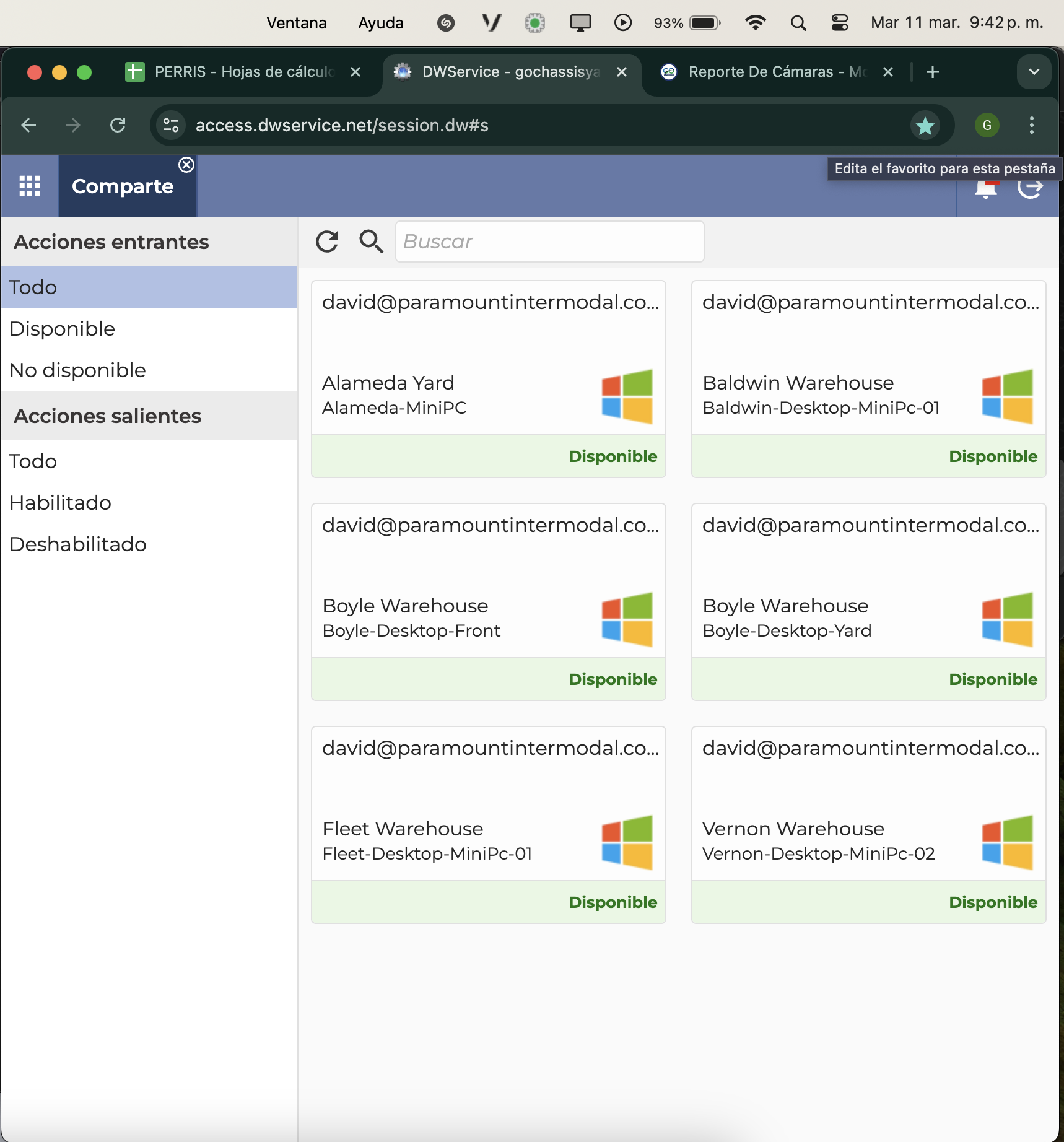The height and width of the screenshot is (1142, 1064).
Task: Open the Boyle-Desktop-Front agent card
Action: click(489, 602)
